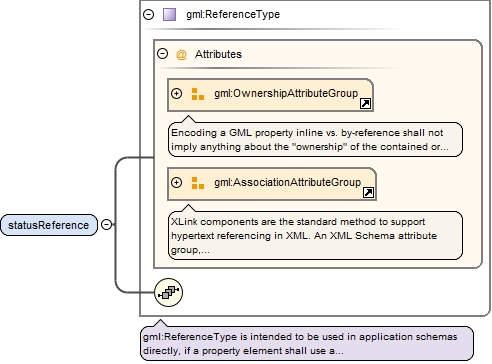492x364 pixels.
Task: Expand gml:OwnershipAttributeGroup
Action: click(176, 94)
